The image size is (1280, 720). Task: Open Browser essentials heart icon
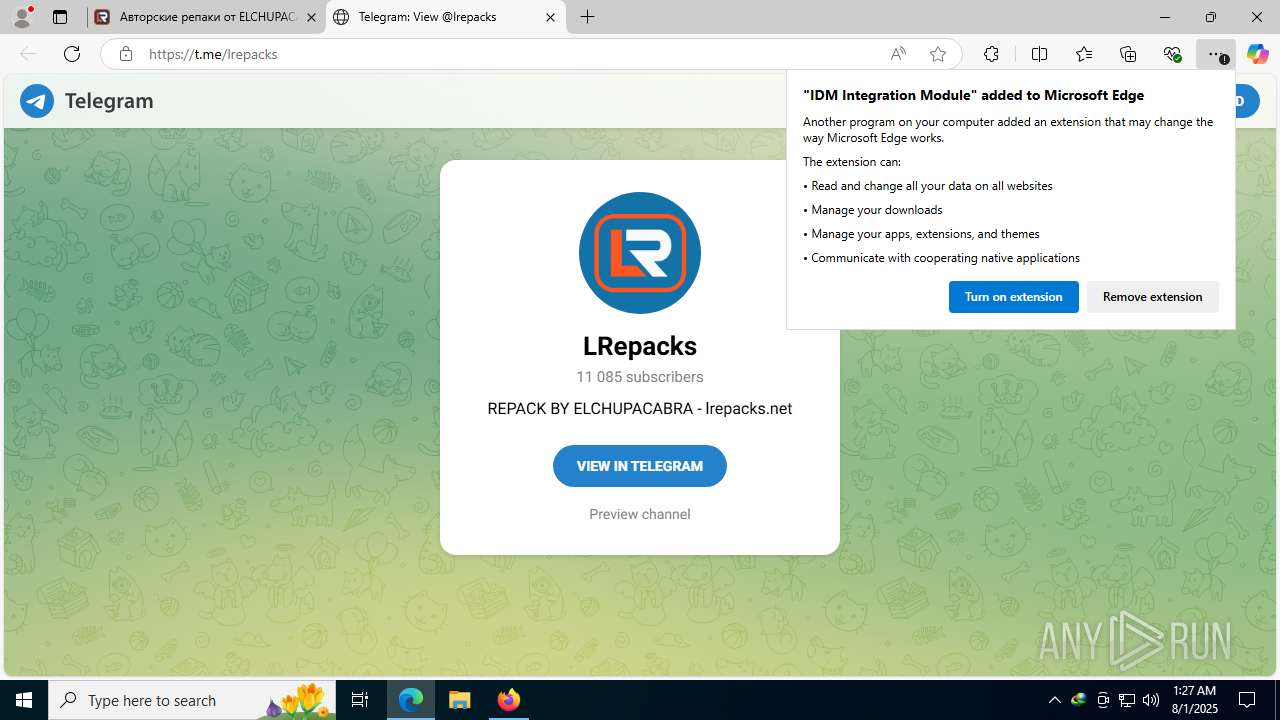pos(1172,54)
